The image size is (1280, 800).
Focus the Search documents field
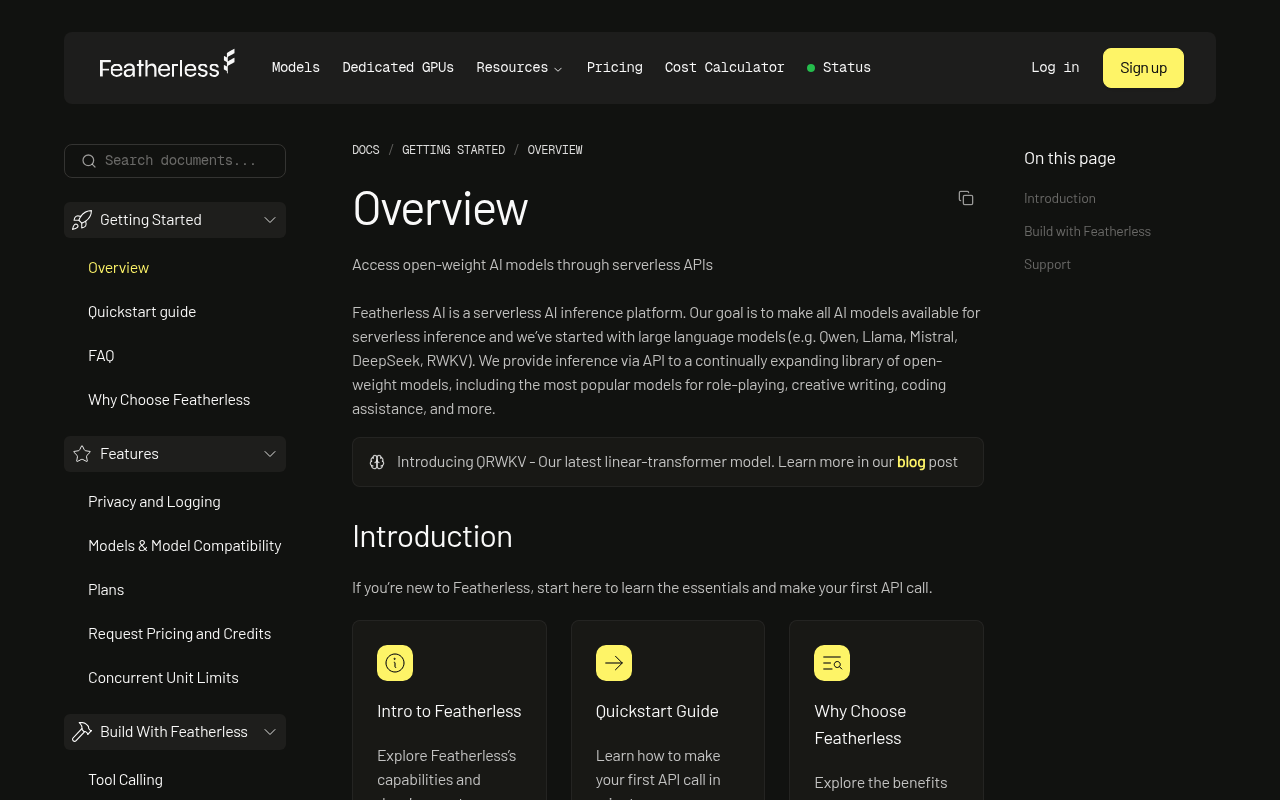(175, 161)
